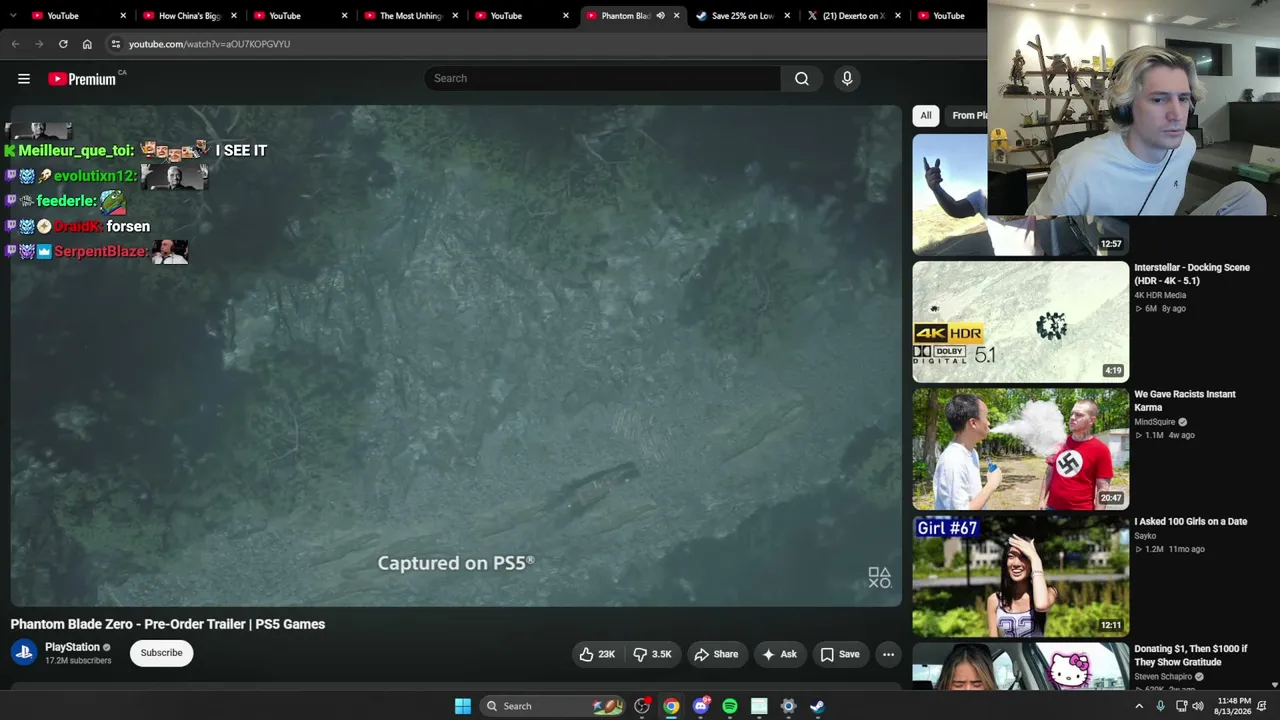Screen dimensions: 1280x720
Task: Open 'We Gave Racists Instant Karma' title
Action: [1185, 401]
